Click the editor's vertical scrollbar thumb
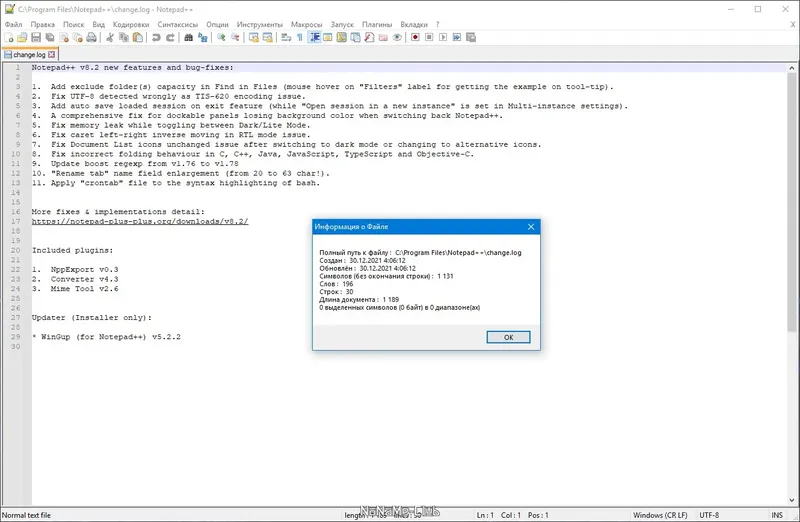Image resolution: width=800 pixels, height=522 pixels. [x=792, y=202]
